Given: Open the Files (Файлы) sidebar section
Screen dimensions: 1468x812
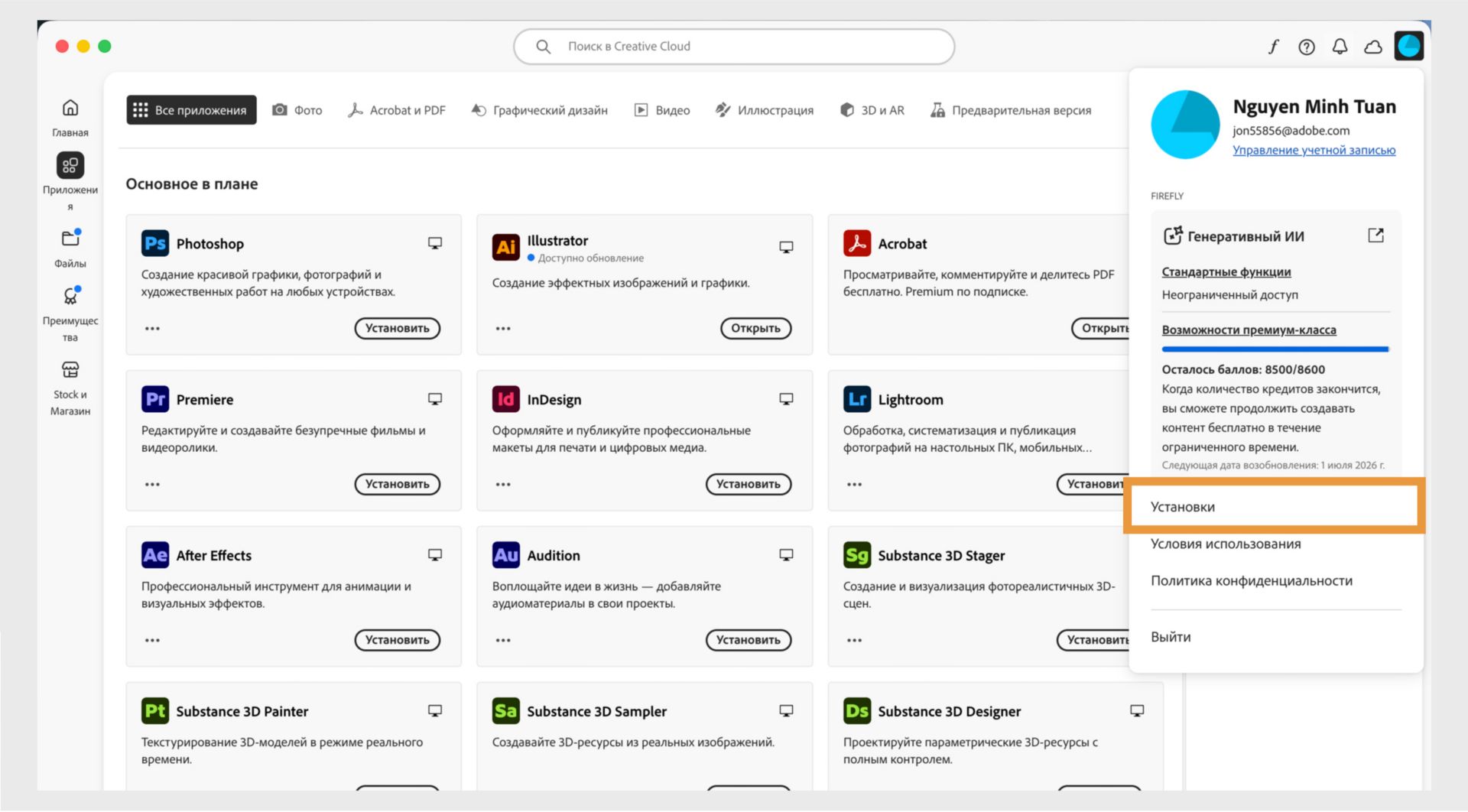Looking at the screenshot, I should point(70,248).
